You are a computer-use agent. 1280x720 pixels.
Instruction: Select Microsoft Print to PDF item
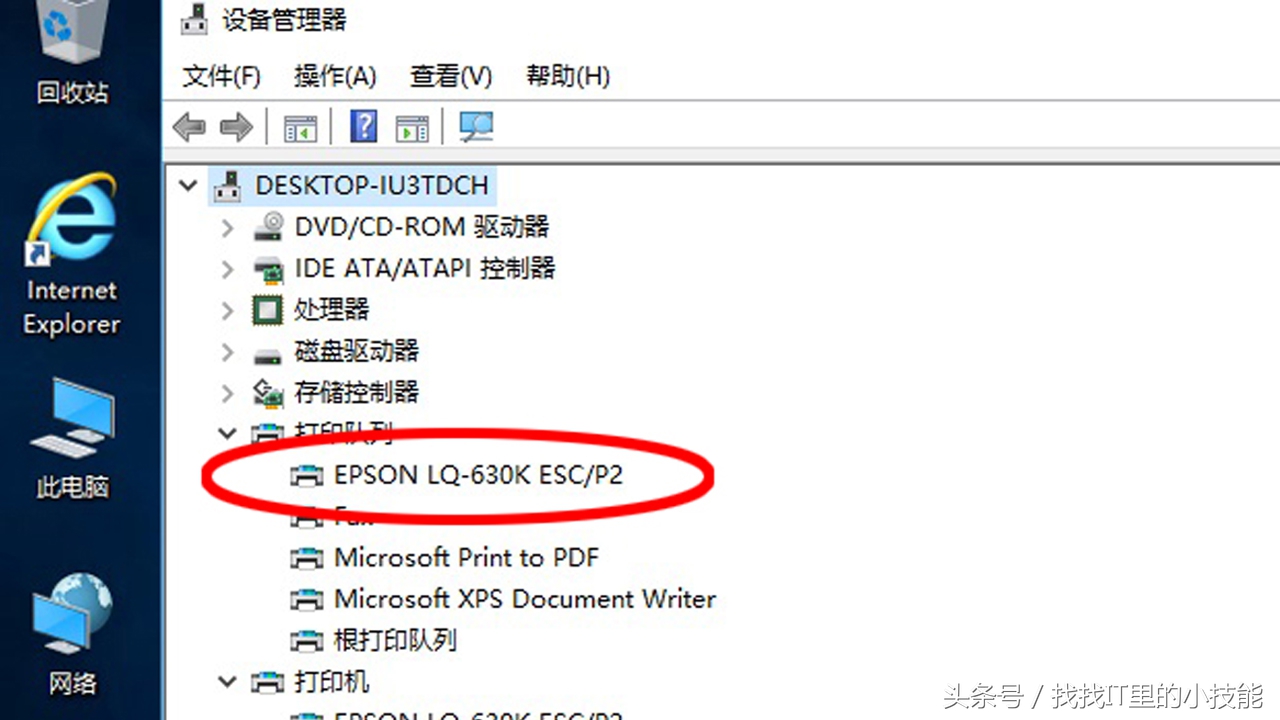466,557
